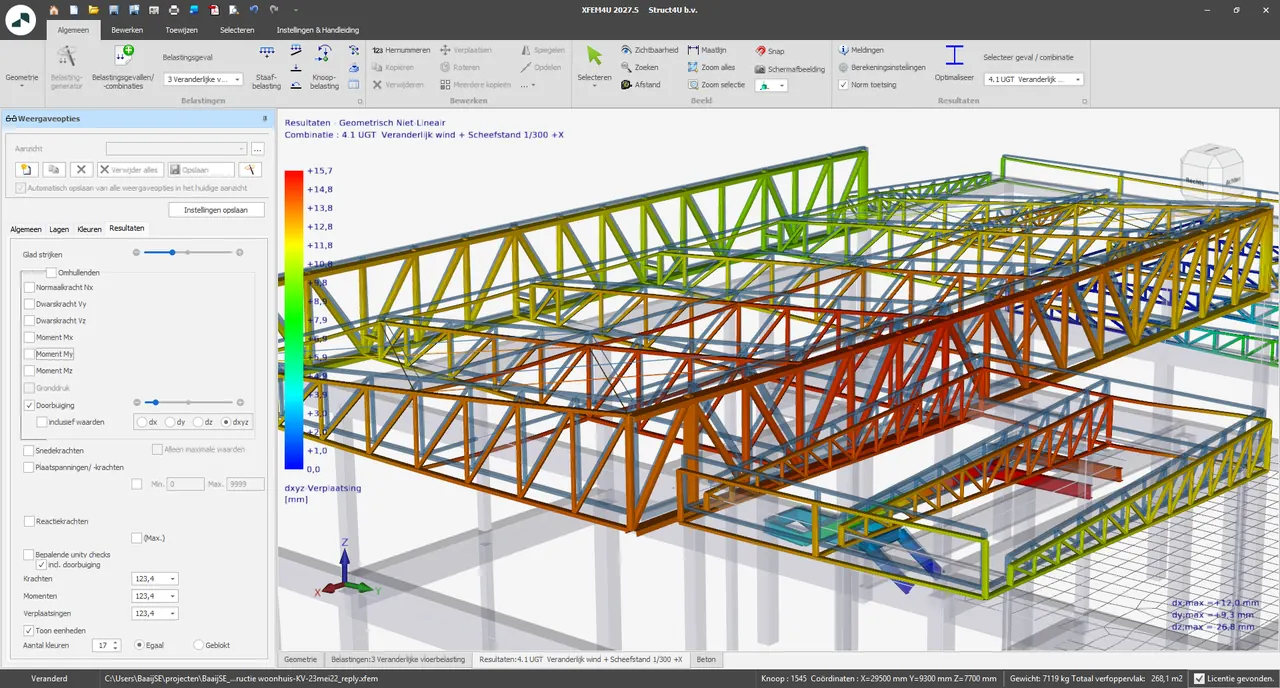
Task: Expand Belastingen group dialog launcher
Action: 360,101
